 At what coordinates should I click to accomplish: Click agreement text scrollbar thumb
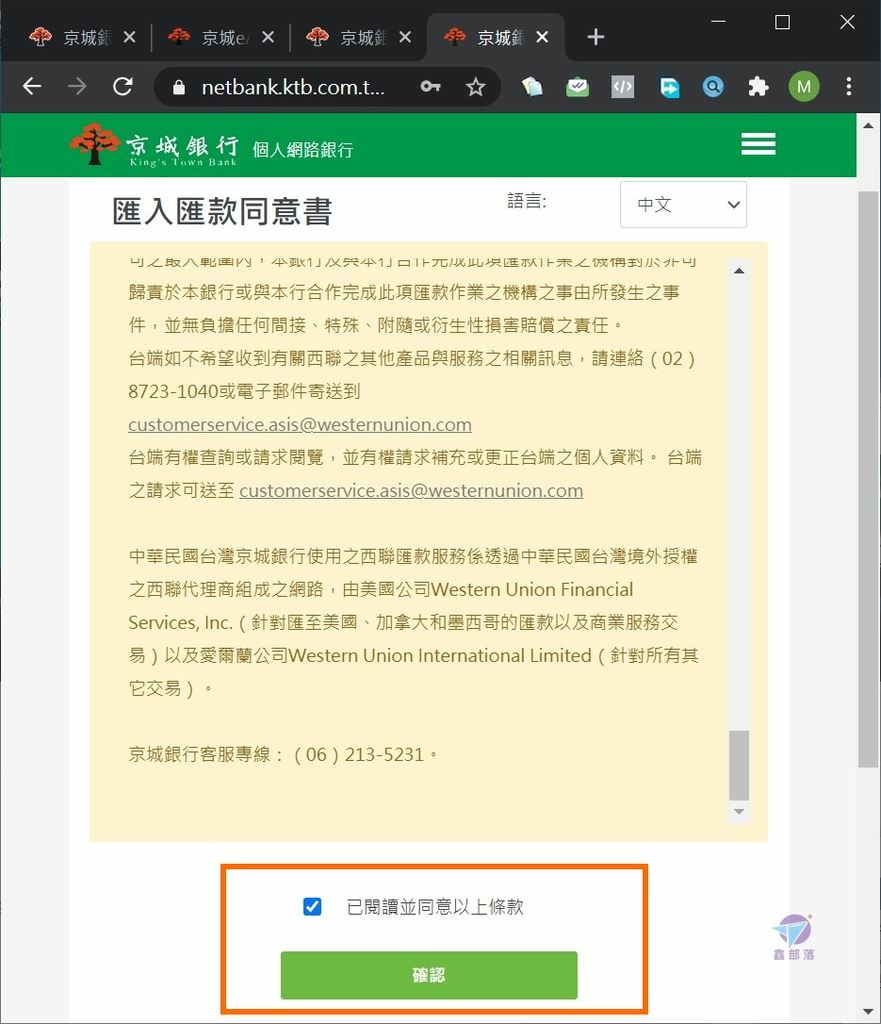pyautogui.click(x=739, y=765)
